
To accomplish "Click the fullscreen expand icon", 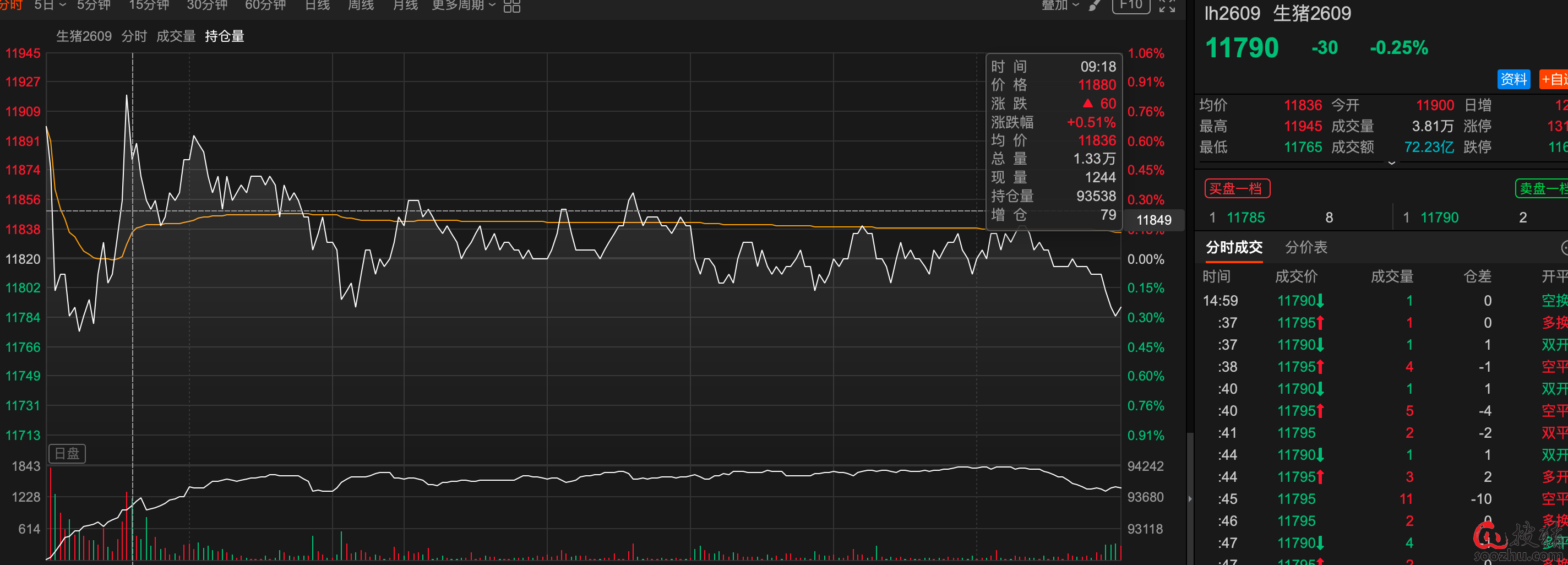I will click(1167, 6).
